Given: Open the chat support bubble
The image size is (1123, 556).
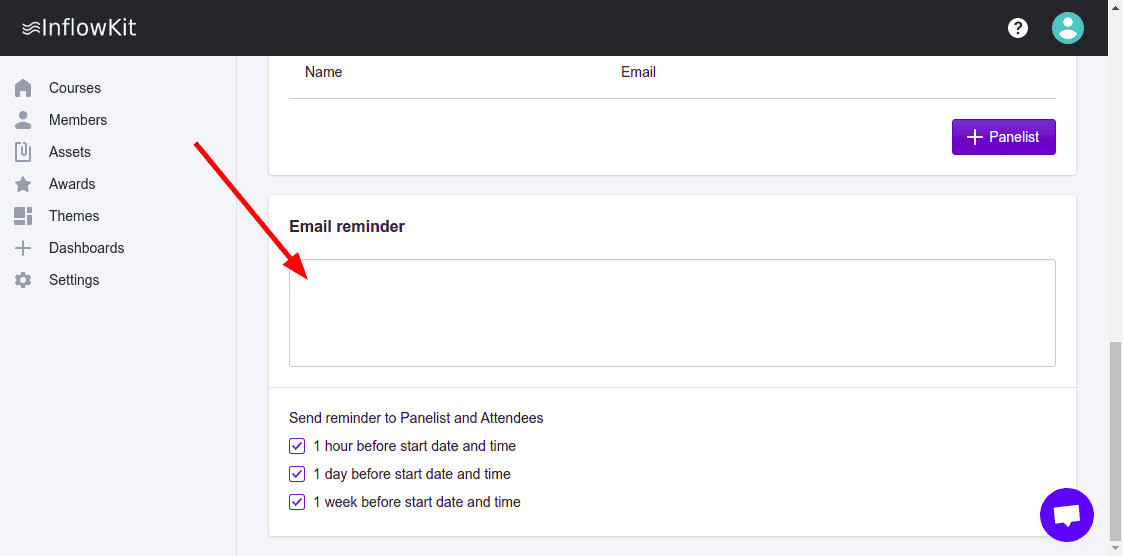Looking at the screenshot, I should [x=1067, y=515].
